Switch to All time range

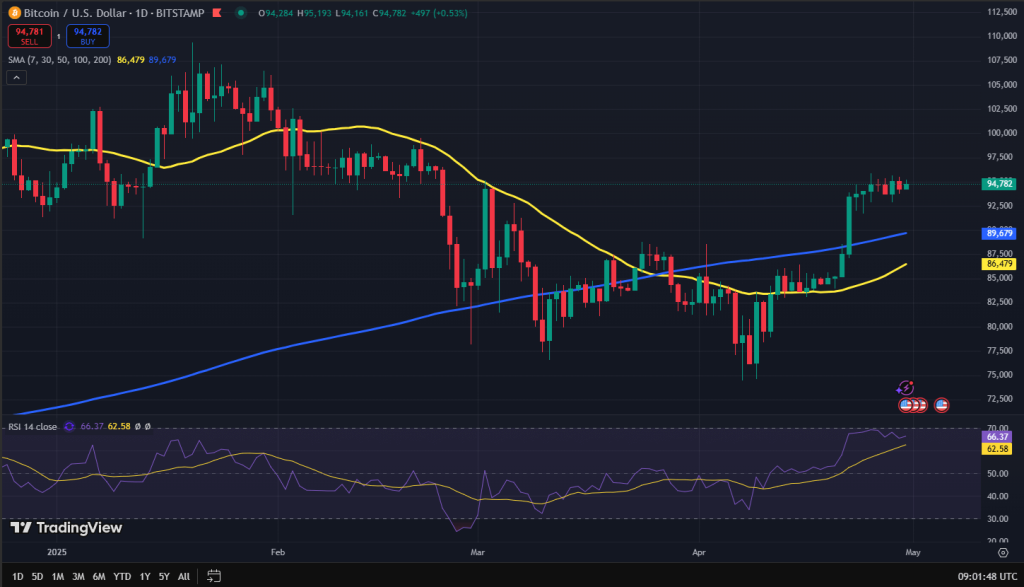point(184,576)
